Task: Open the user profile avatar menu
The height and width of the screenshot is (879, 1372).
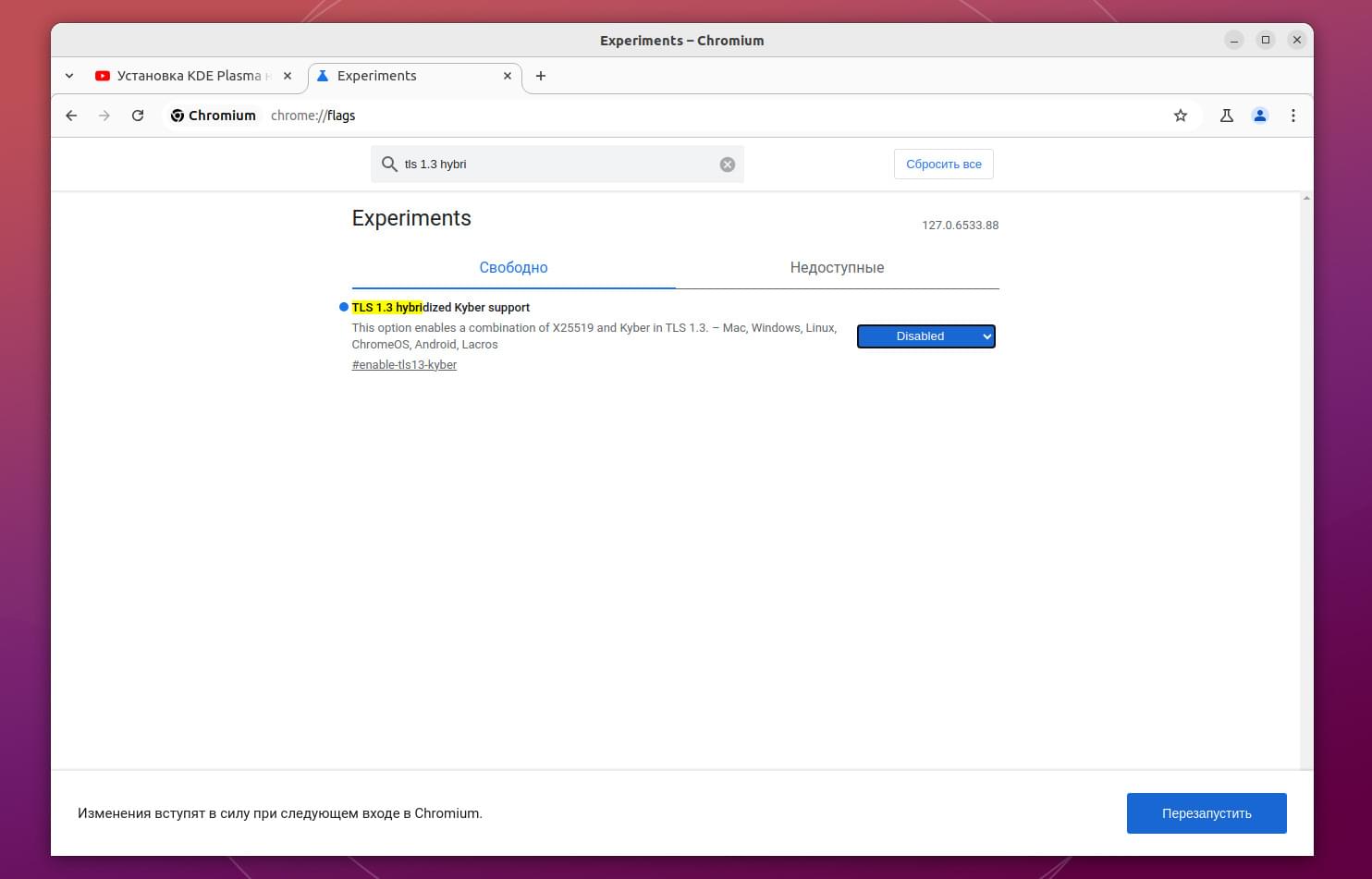Action: 1260,116
